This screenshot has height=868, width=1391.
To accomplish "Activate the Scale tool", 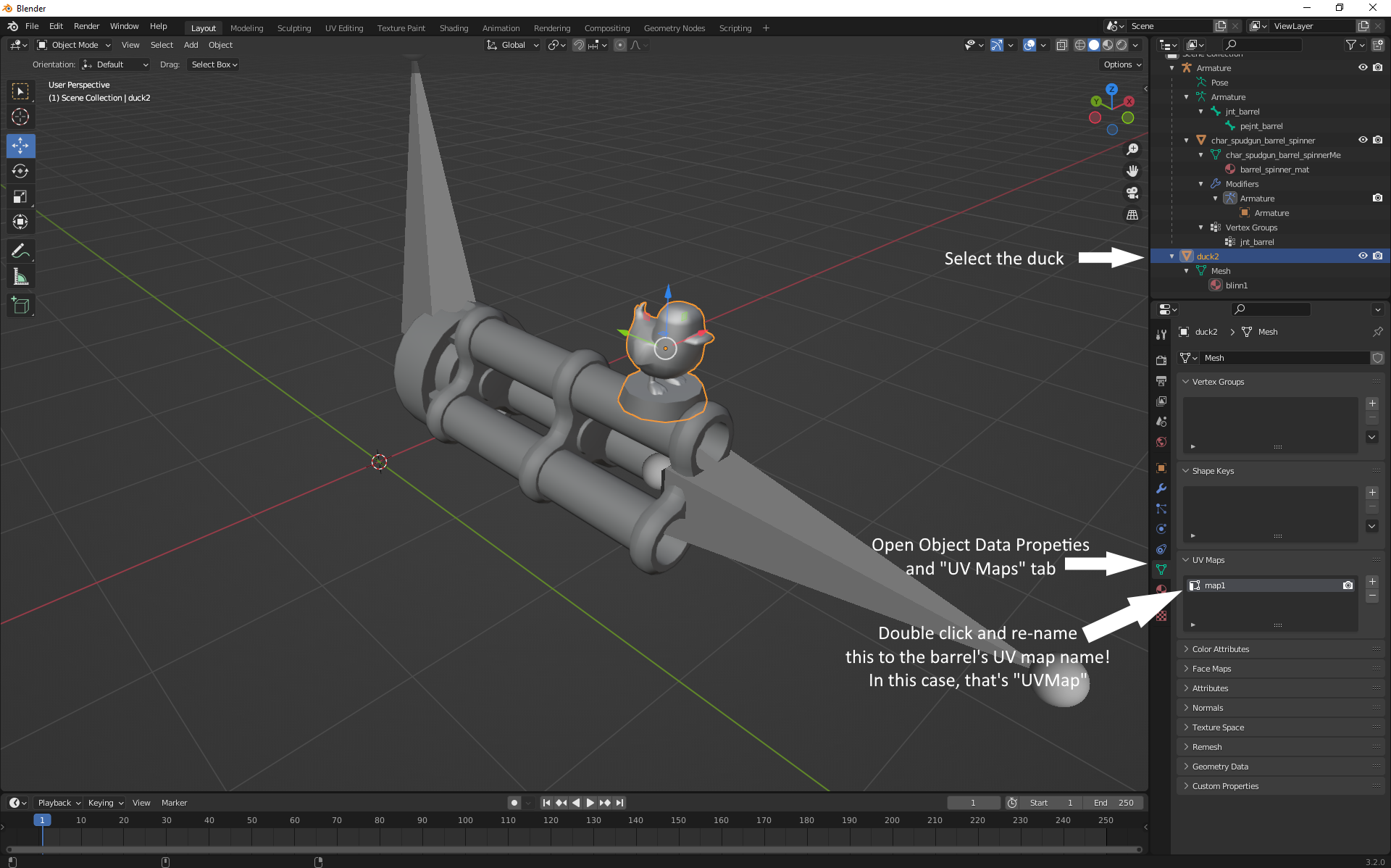I will click(x=20, y=196).
